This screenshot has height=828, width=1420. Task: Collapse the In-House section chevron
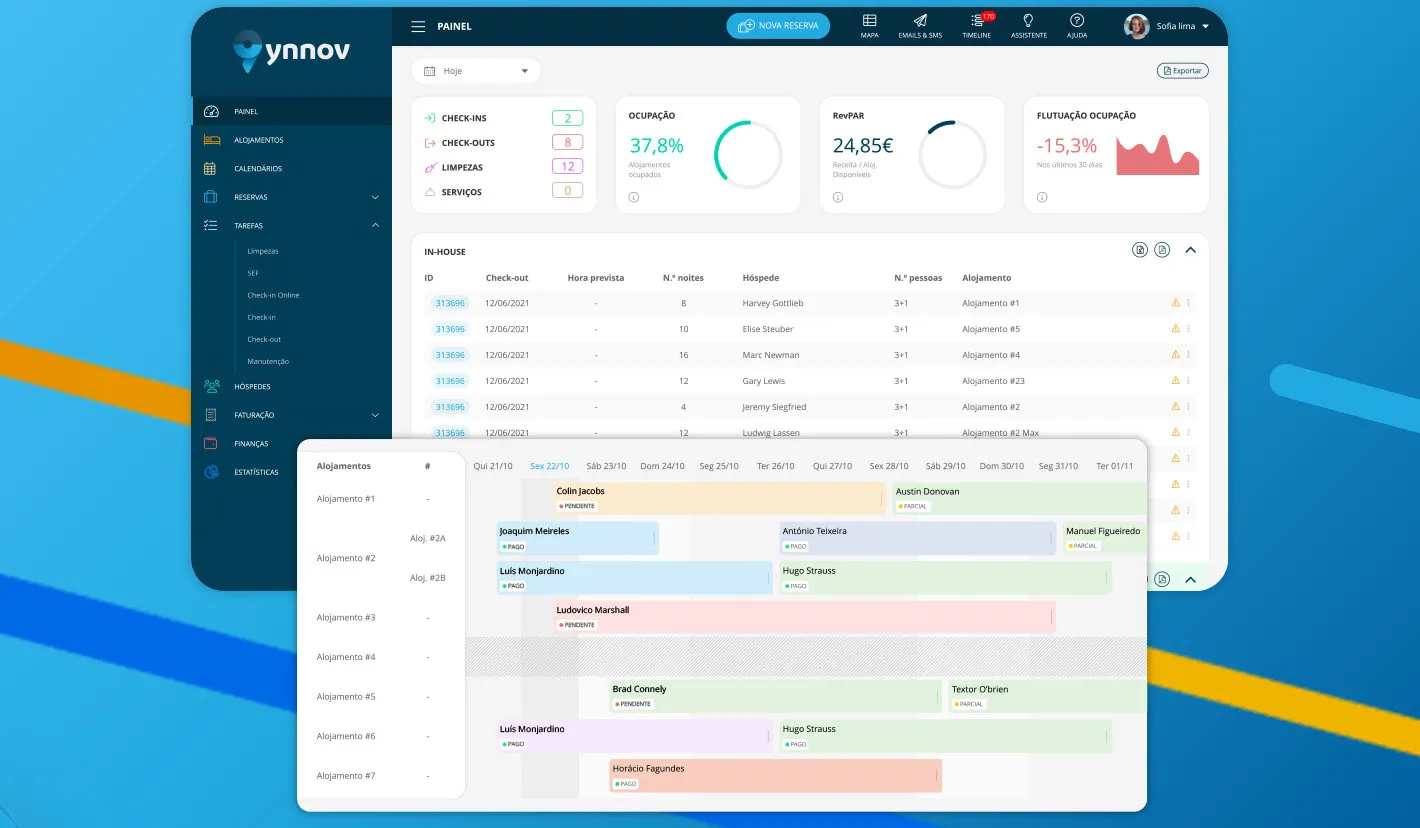click(1190, 250)
